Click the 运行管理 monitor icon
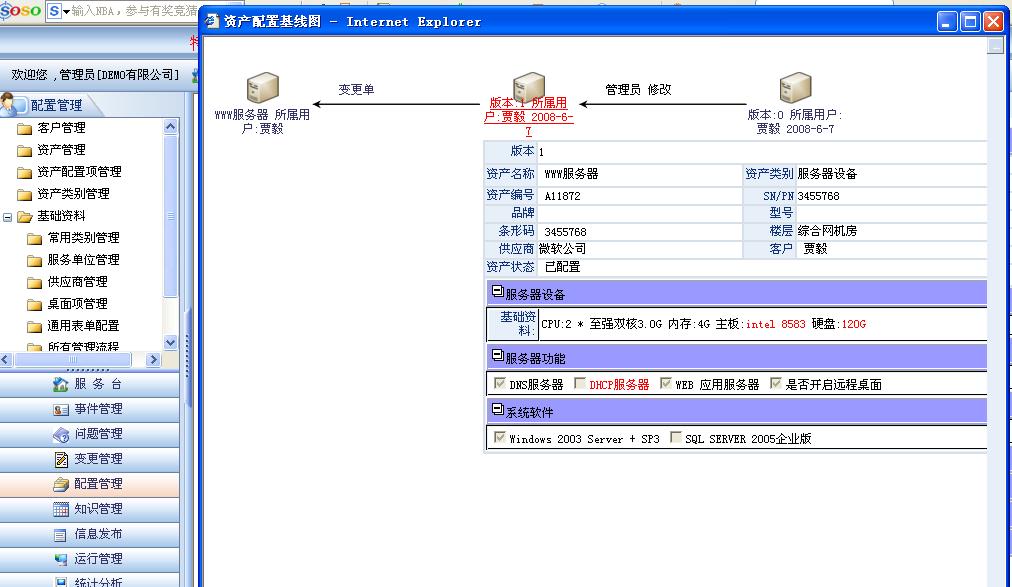Image resolution: width=1012 pixels, height=587 pixels. click(x=61, y=559)
